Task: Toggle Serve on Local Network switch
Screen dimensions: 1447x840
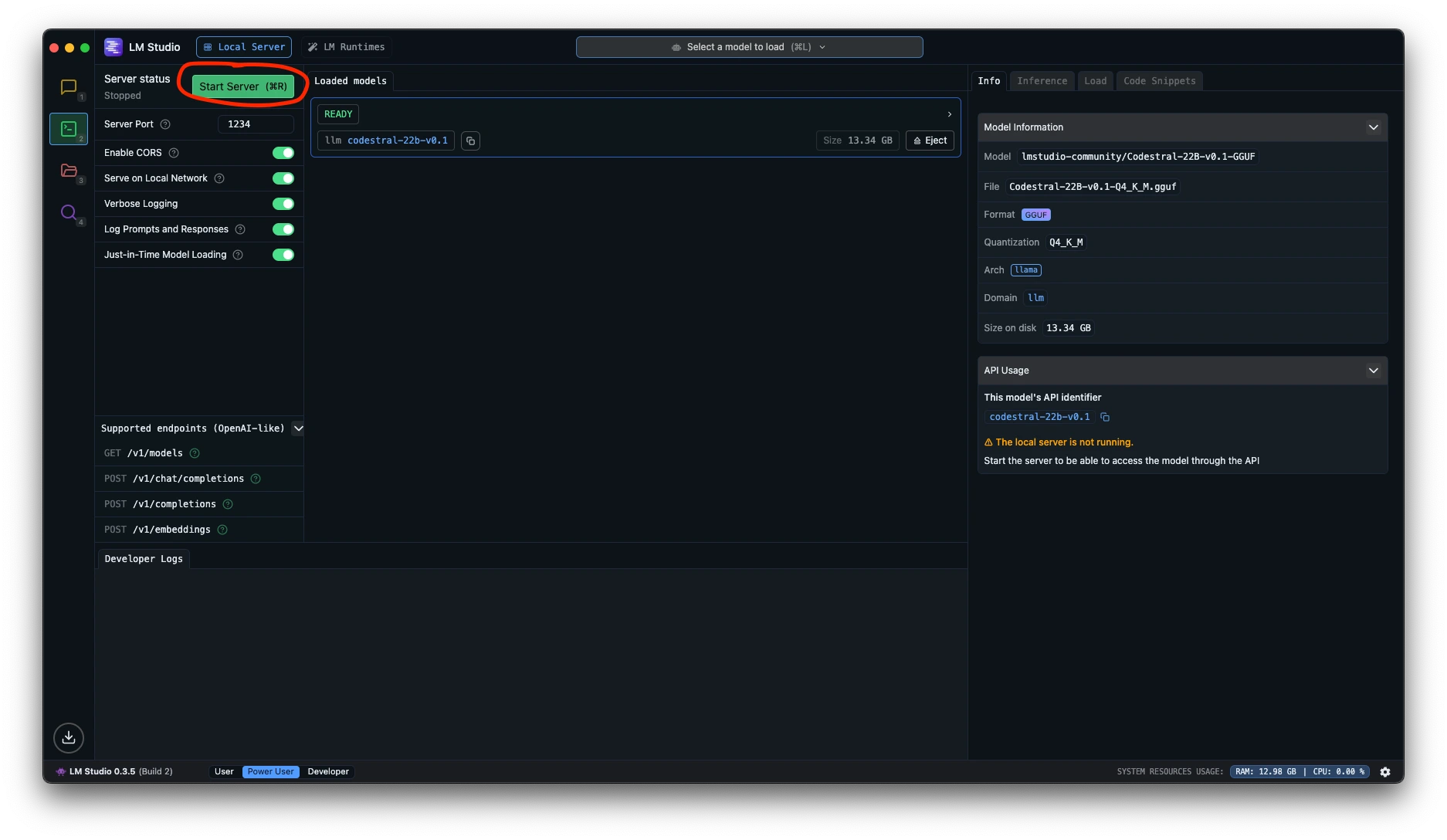Action: tap(283, 178)
